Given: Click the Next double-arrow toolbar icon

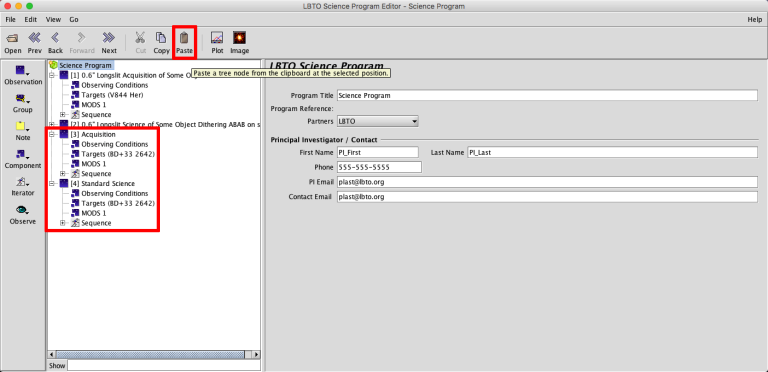Looking at the screenshot, I should (x=109, y=38).
